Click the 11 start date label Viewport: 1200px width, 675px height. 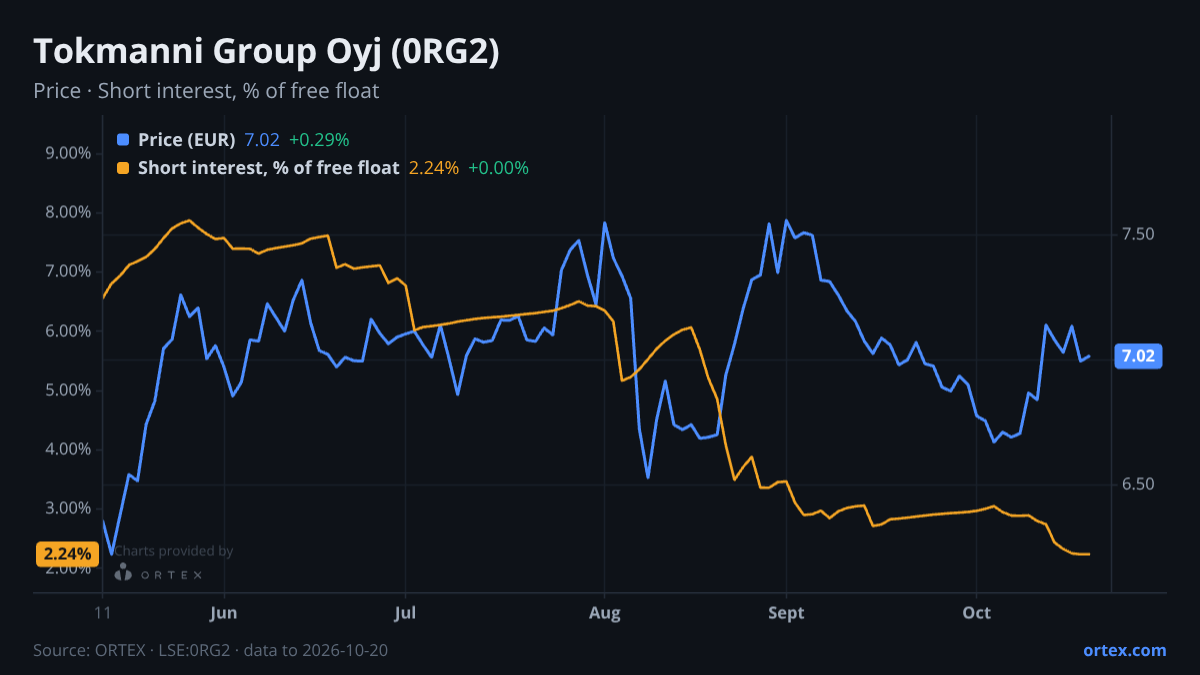tap(102, 612)
